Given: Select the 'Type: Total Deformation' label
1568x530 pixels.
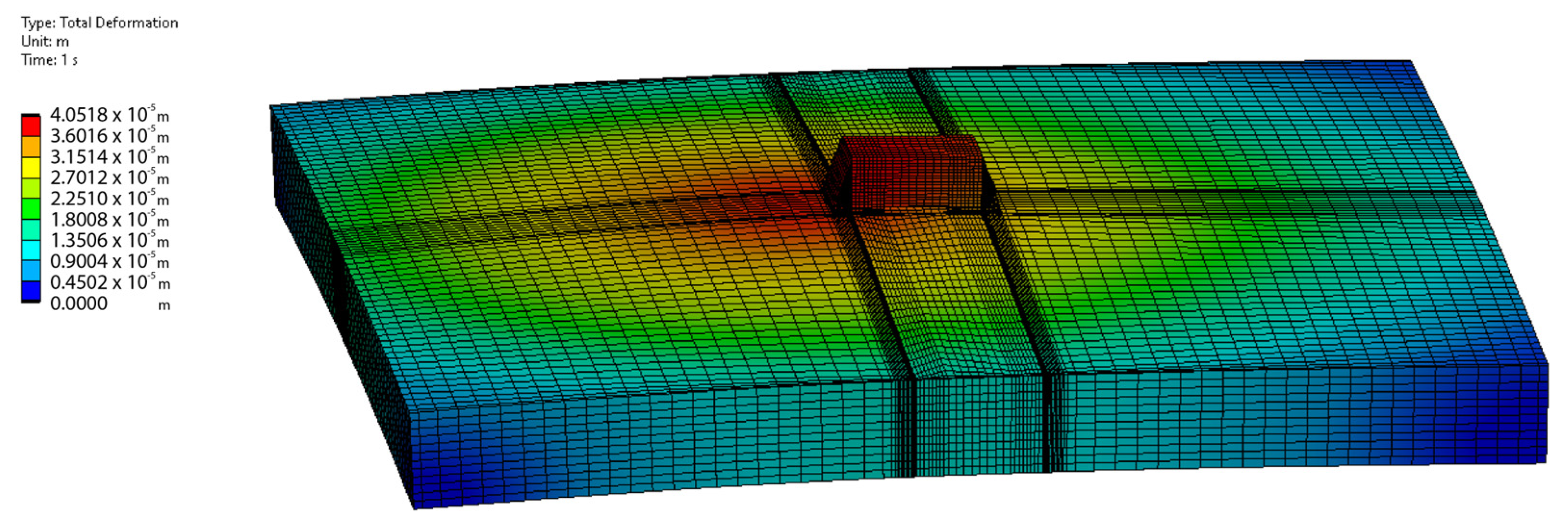Looking at the screenshot, I should click(x=99, y=23).
